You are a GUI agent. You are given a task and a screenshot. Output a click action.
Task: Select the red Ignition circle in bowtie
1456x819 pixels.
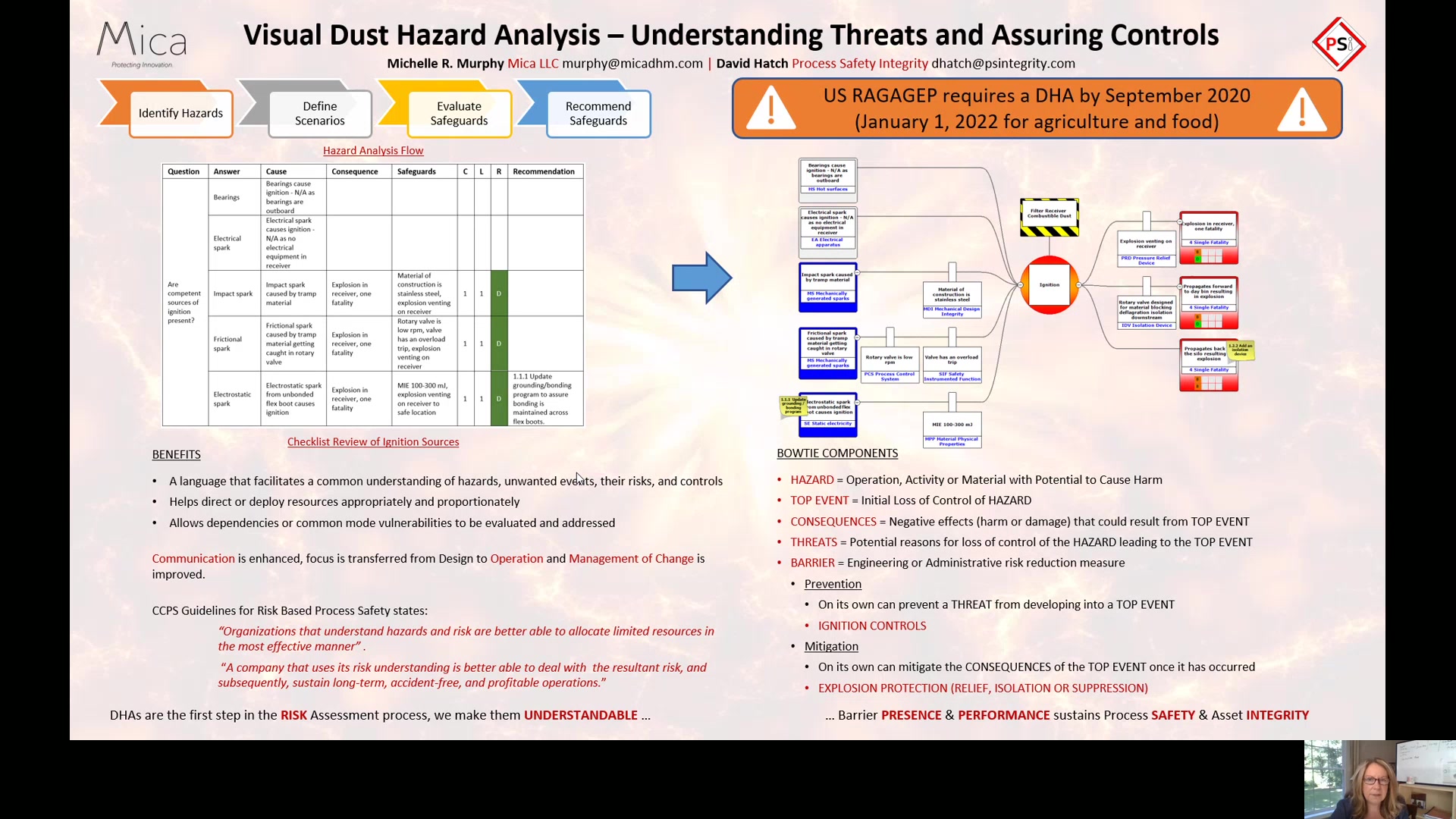tap(1050, 285)
